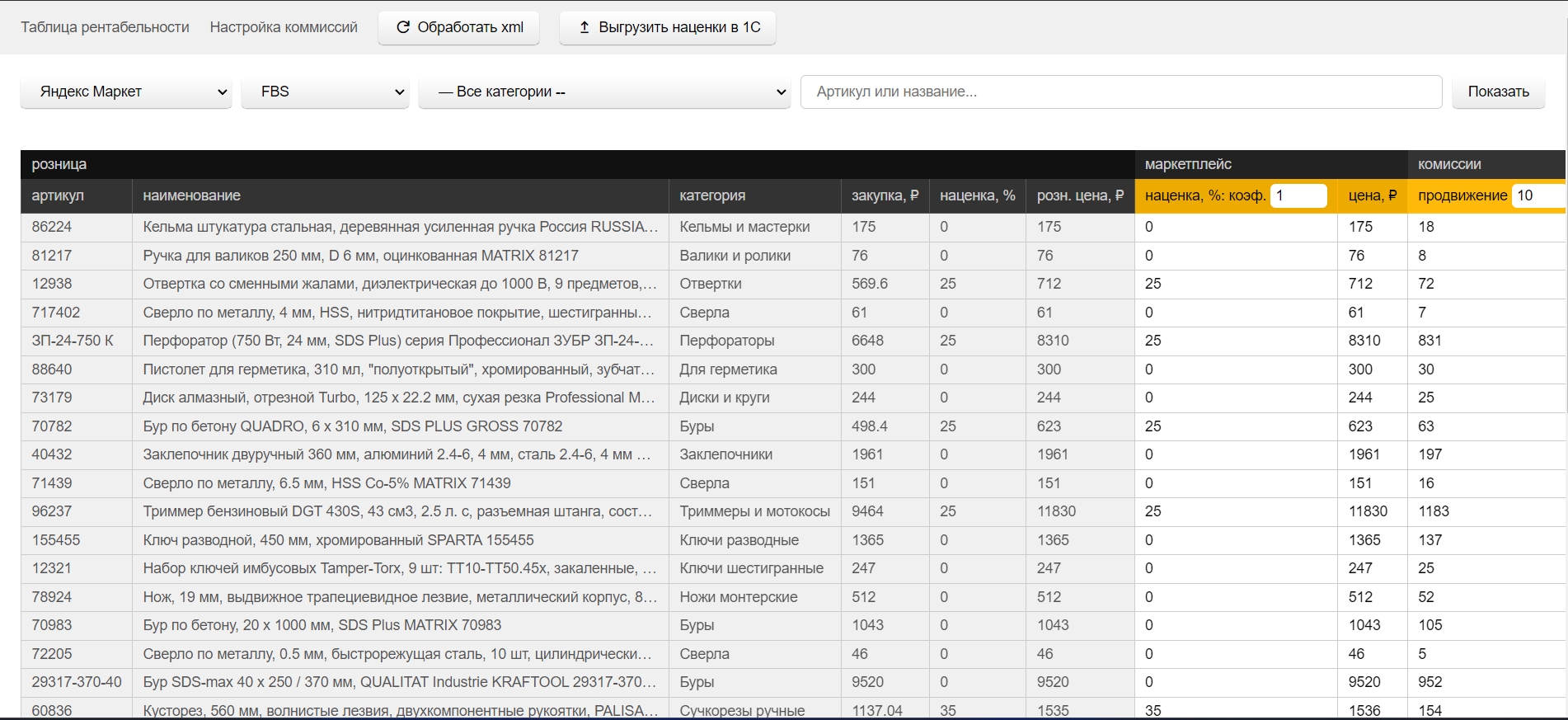The image size is (1568, 720).
Task: Focus the Артикул или название search field
Action: [1121, 92]
